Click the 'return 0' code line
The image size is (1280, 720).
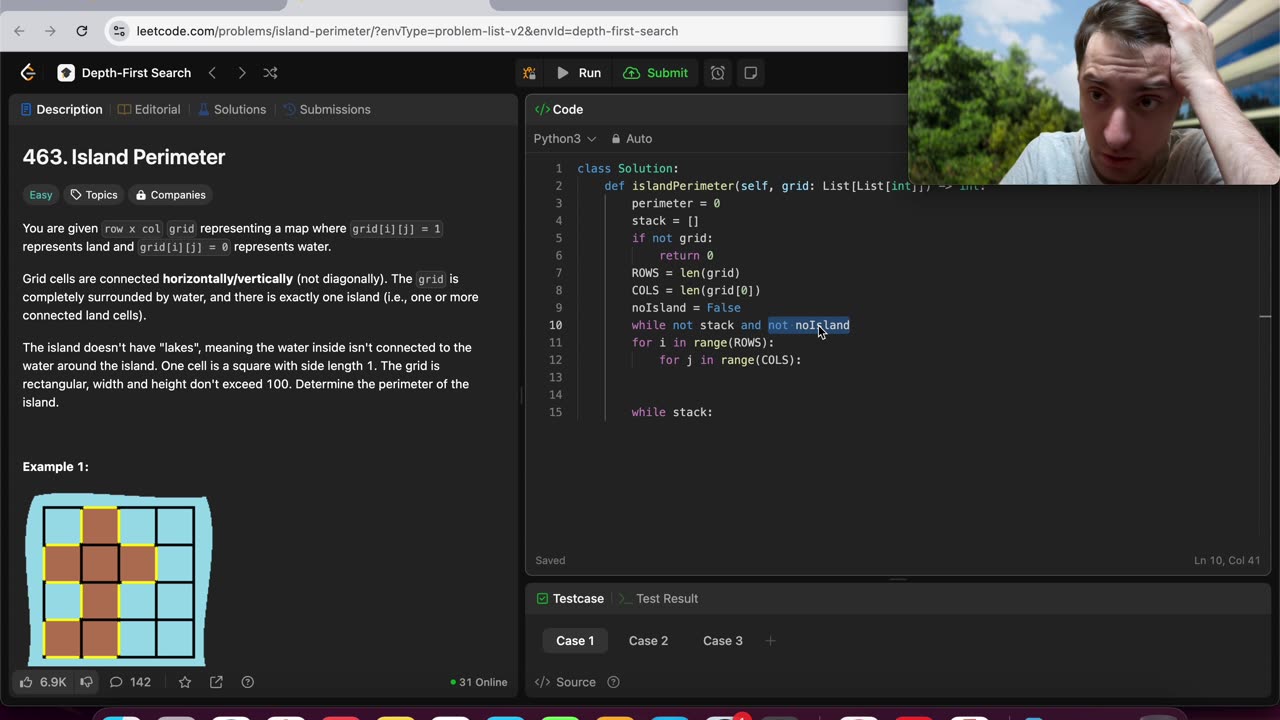coord(686,256)
